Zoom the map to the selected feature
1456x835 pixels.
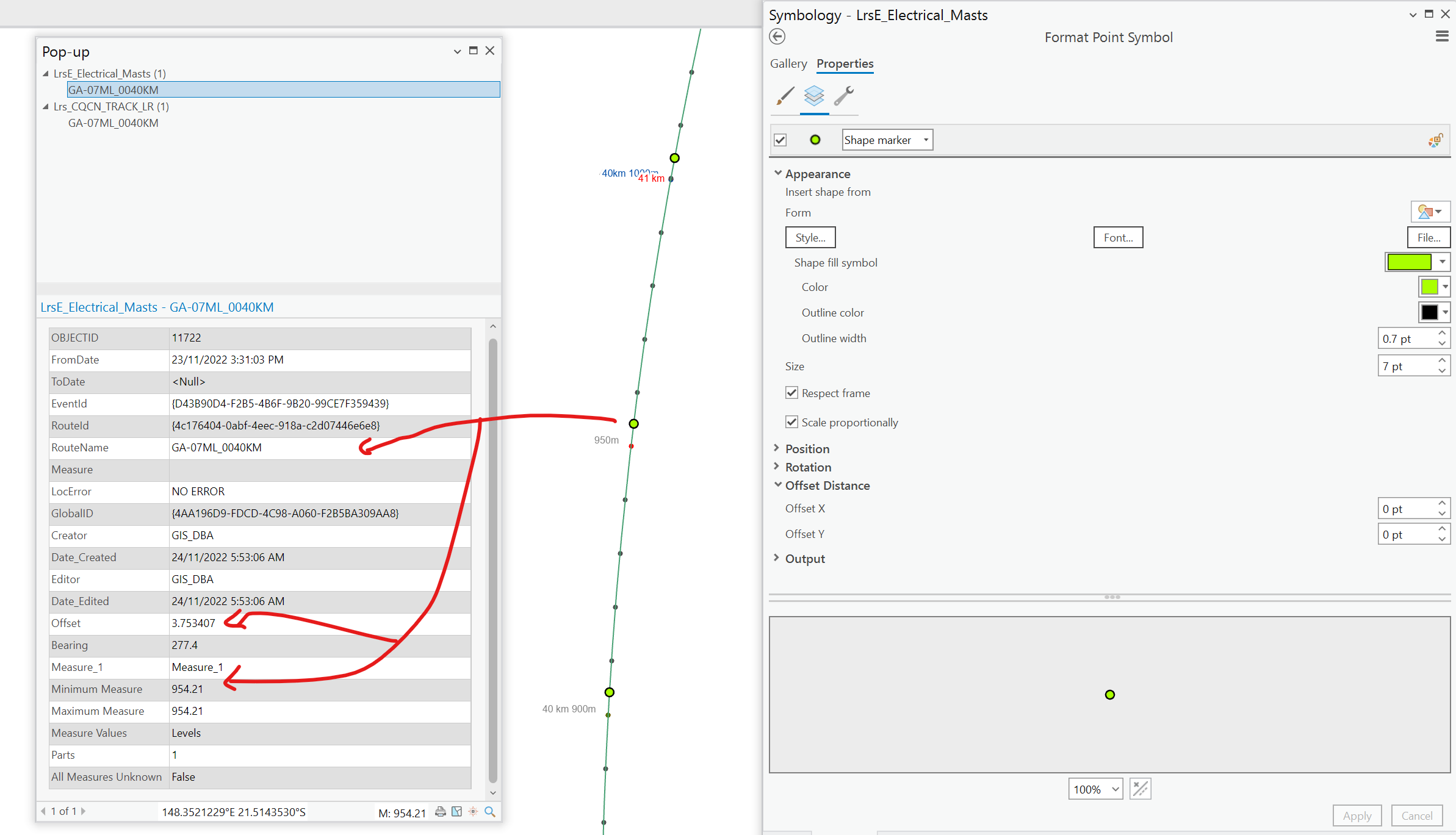pyautogui.click(x=457, y=812)
